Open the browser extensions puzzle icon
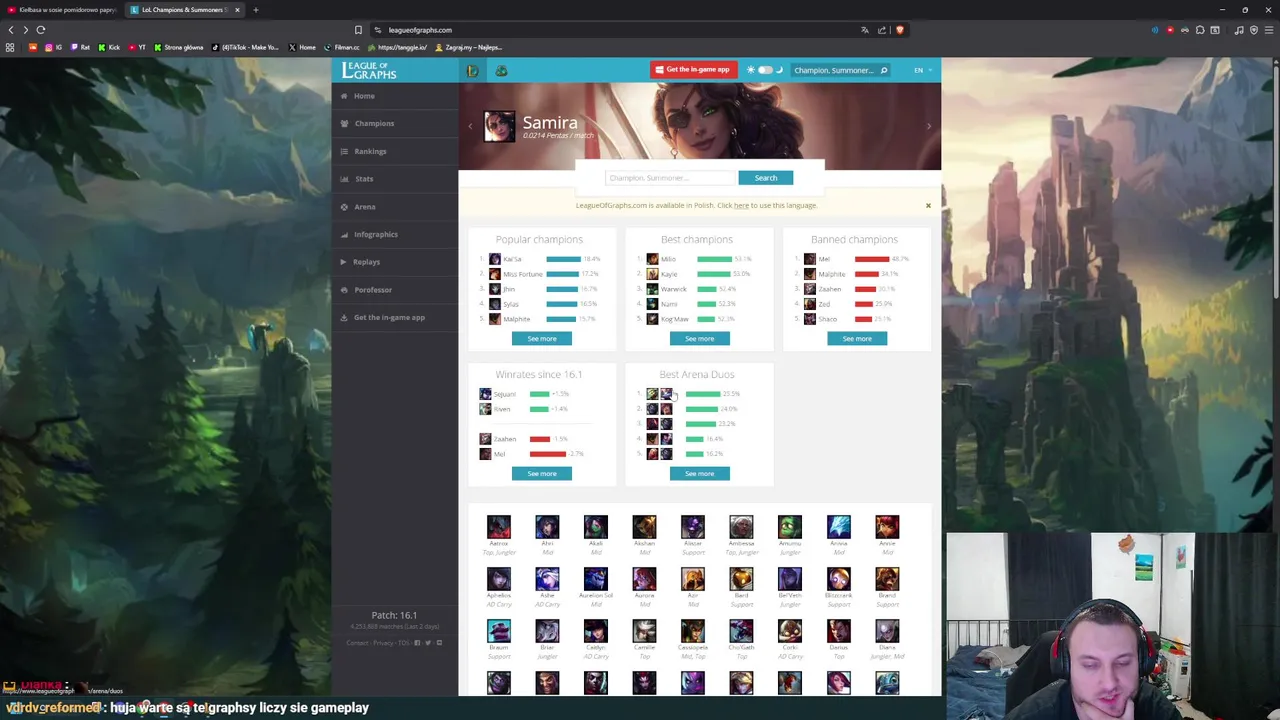Screen dimensions: 1280x720 click(x=1200, y=30)
